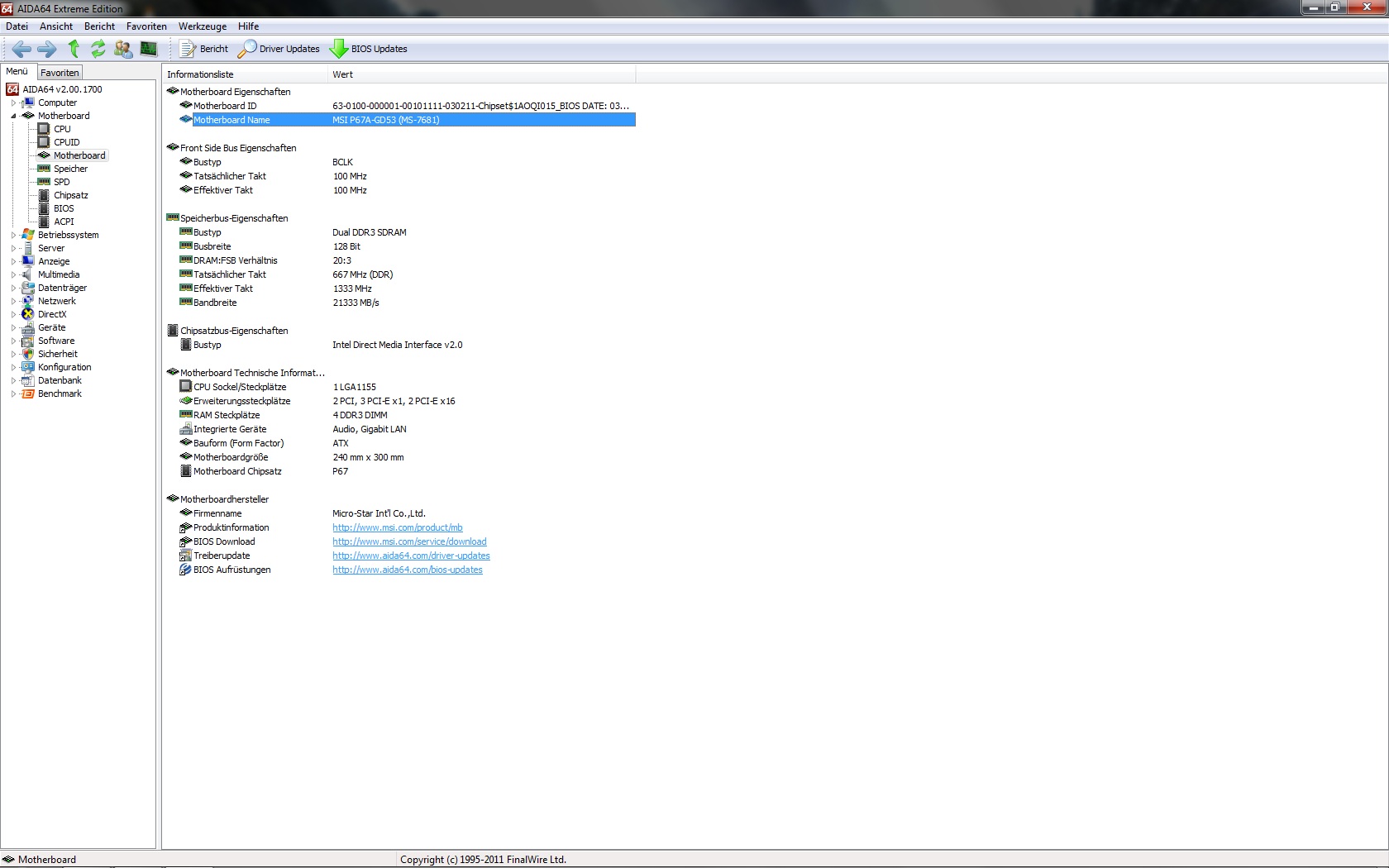Click the green monitor diagnostics toolbar icon

click(149, 49)
